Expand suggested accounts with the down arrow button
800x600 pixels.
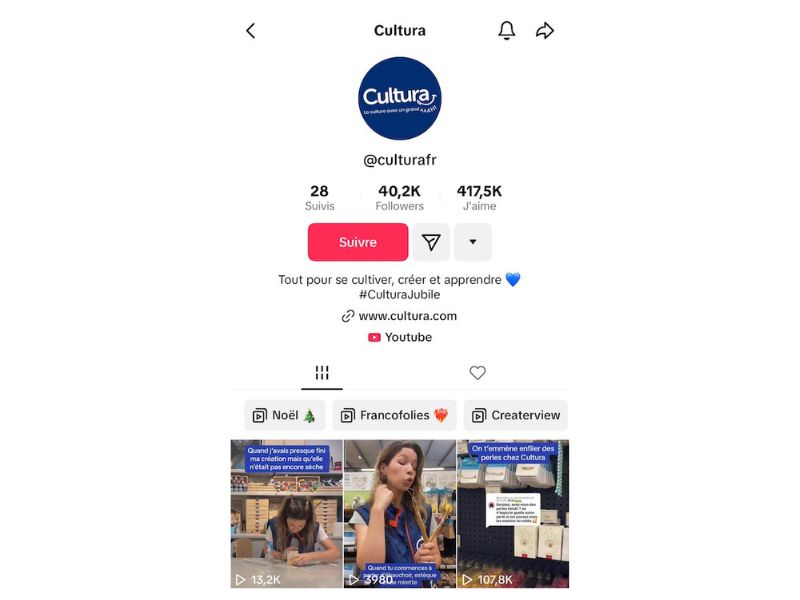click(473, 242)
